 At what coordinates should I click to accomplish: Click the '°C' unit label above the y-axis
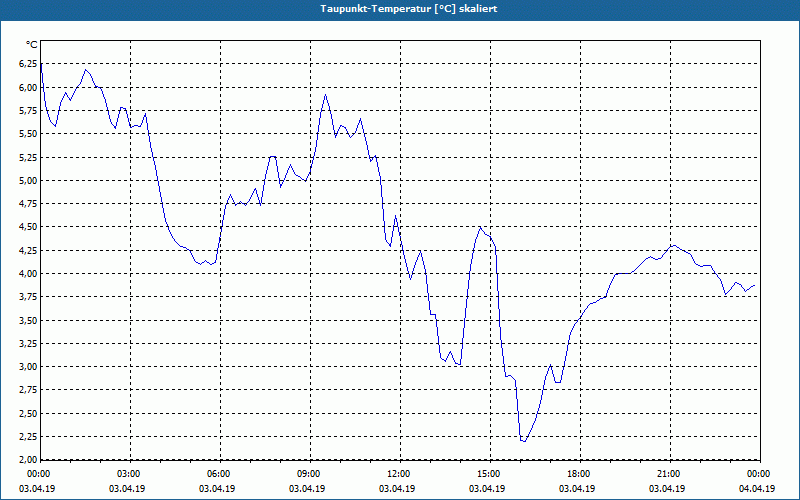click(x=32, y=45)
